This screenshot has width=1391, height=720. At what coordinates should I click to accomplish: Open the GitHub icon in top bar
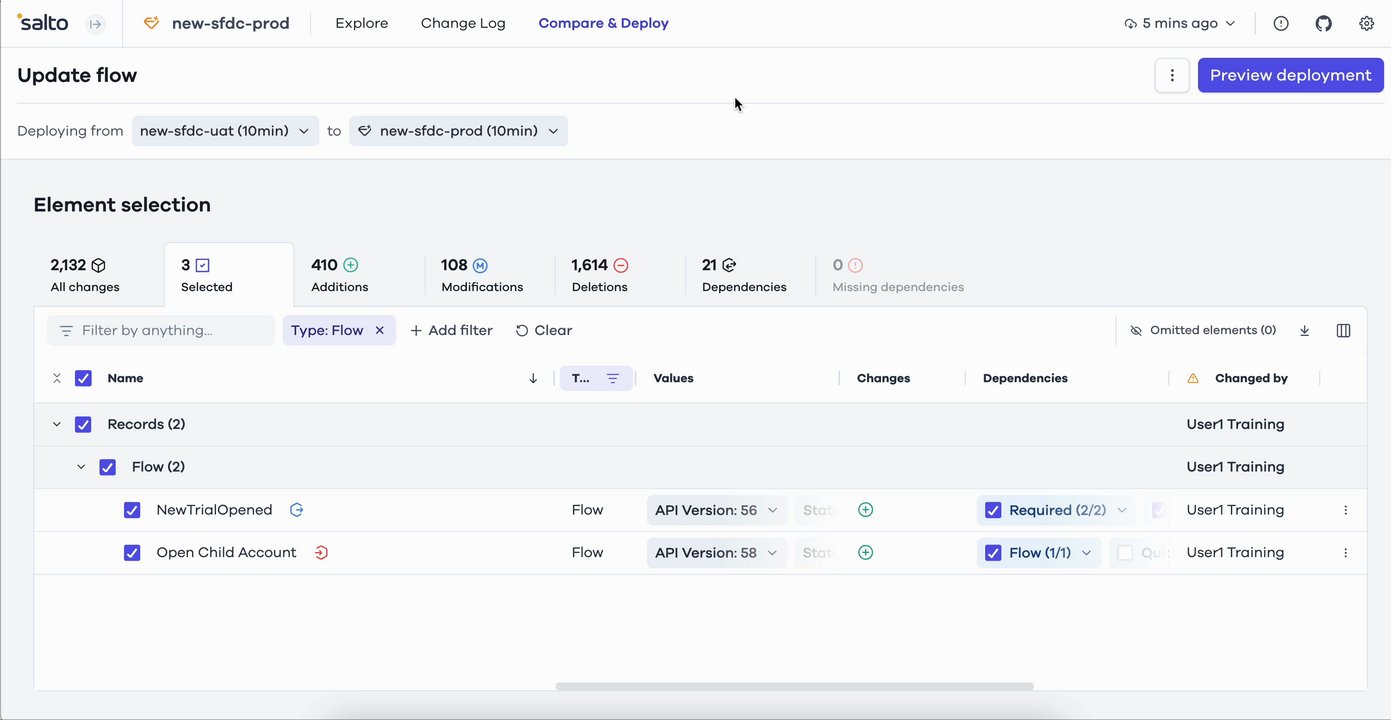click(x=1324, y=23)
